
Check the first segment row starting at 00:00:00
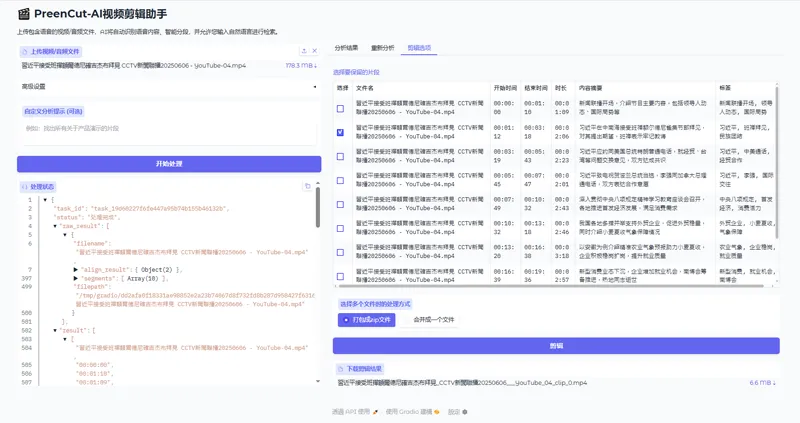coord(341,108)
